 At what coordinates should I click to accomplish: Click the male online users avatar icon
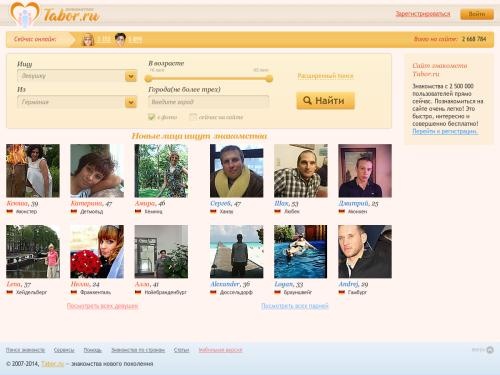point(120,39)
